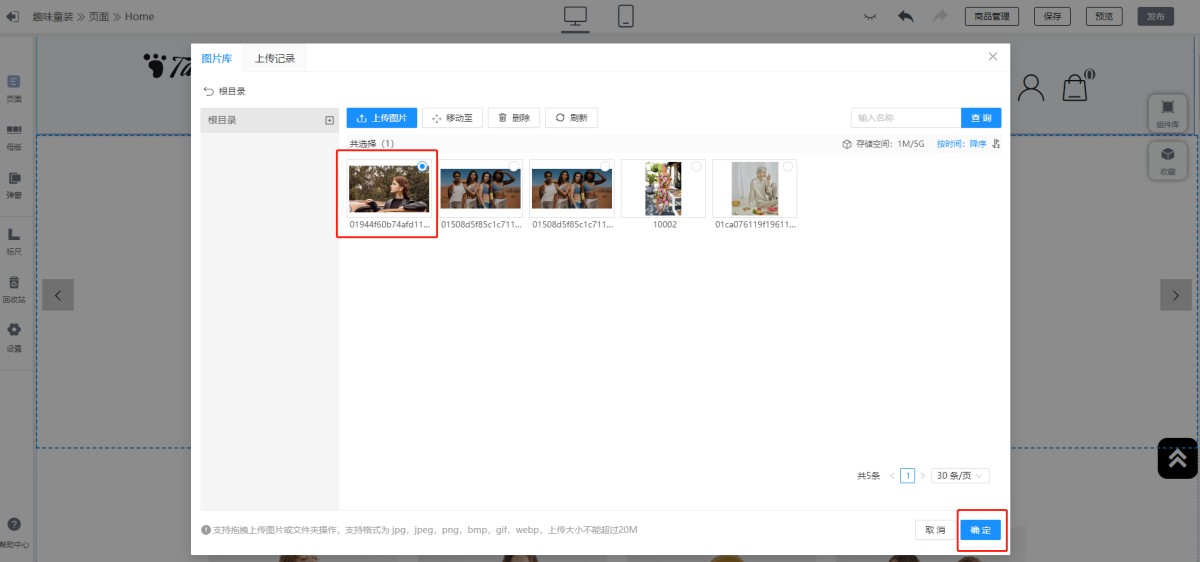Viewport: 1200px width, 562px height.
Task: Switch to desktop preview icon
Action: pos(575,16)
